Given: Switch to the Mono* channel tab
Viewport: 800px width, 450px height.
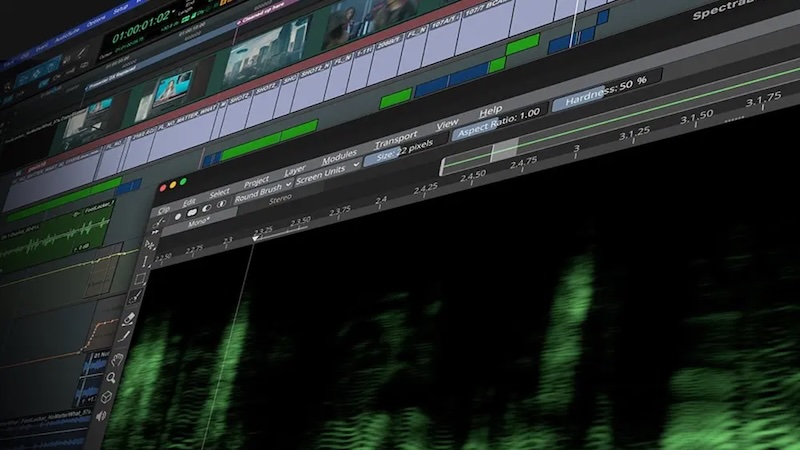Looking at the screenshot, I should [198, 222].
